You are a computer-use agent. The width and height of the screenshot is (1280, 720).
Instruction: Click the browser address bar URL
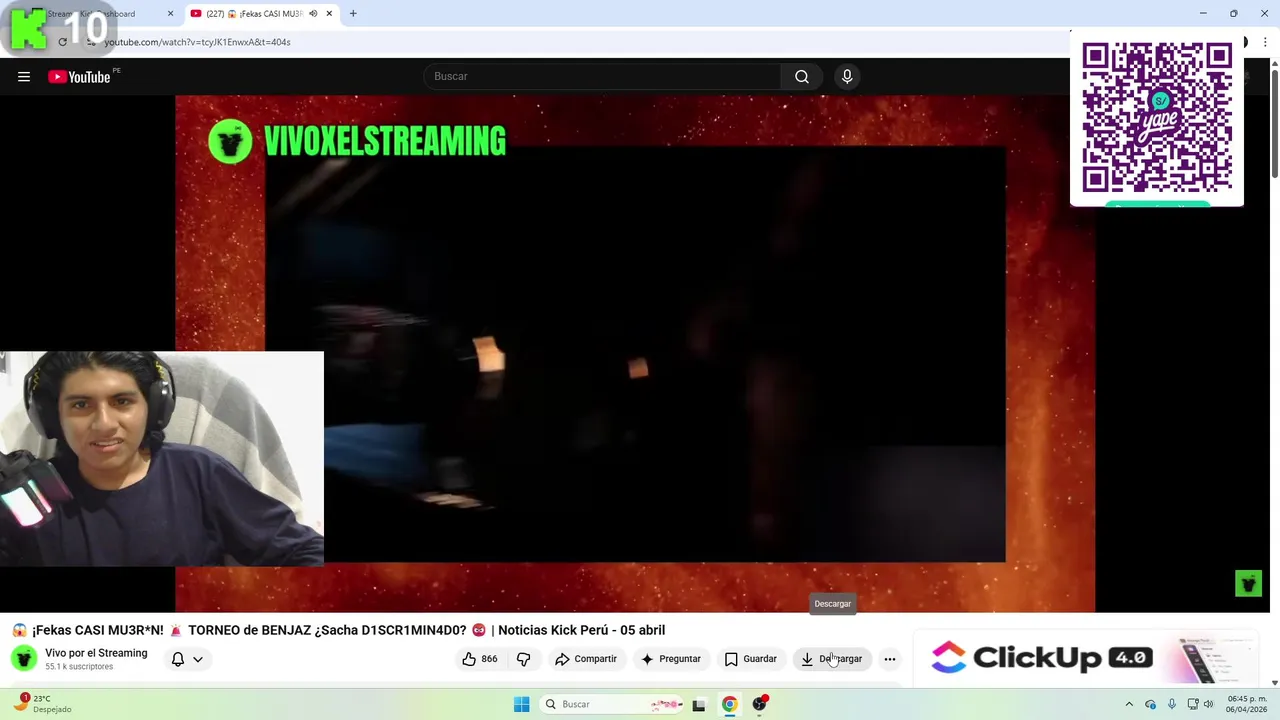(x=197, y=42)
